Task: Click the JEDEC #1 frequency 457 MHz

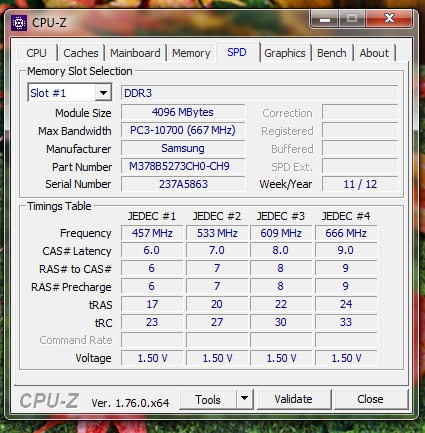Action: tap(152, 233)
